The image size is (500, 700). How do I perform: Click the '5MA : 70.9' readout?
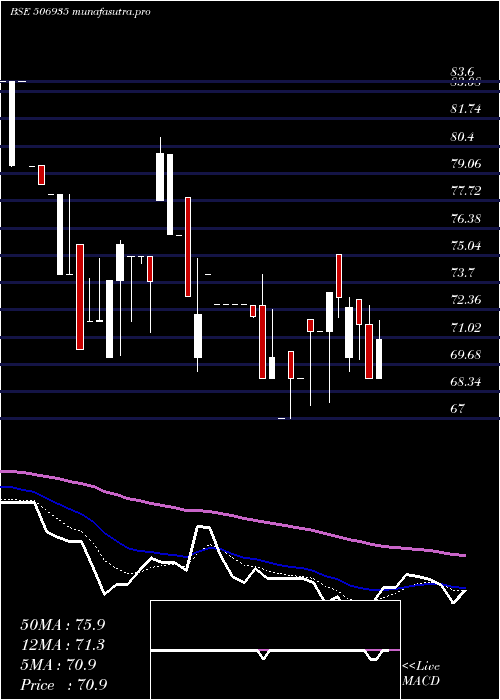click(x=58, y=665)
